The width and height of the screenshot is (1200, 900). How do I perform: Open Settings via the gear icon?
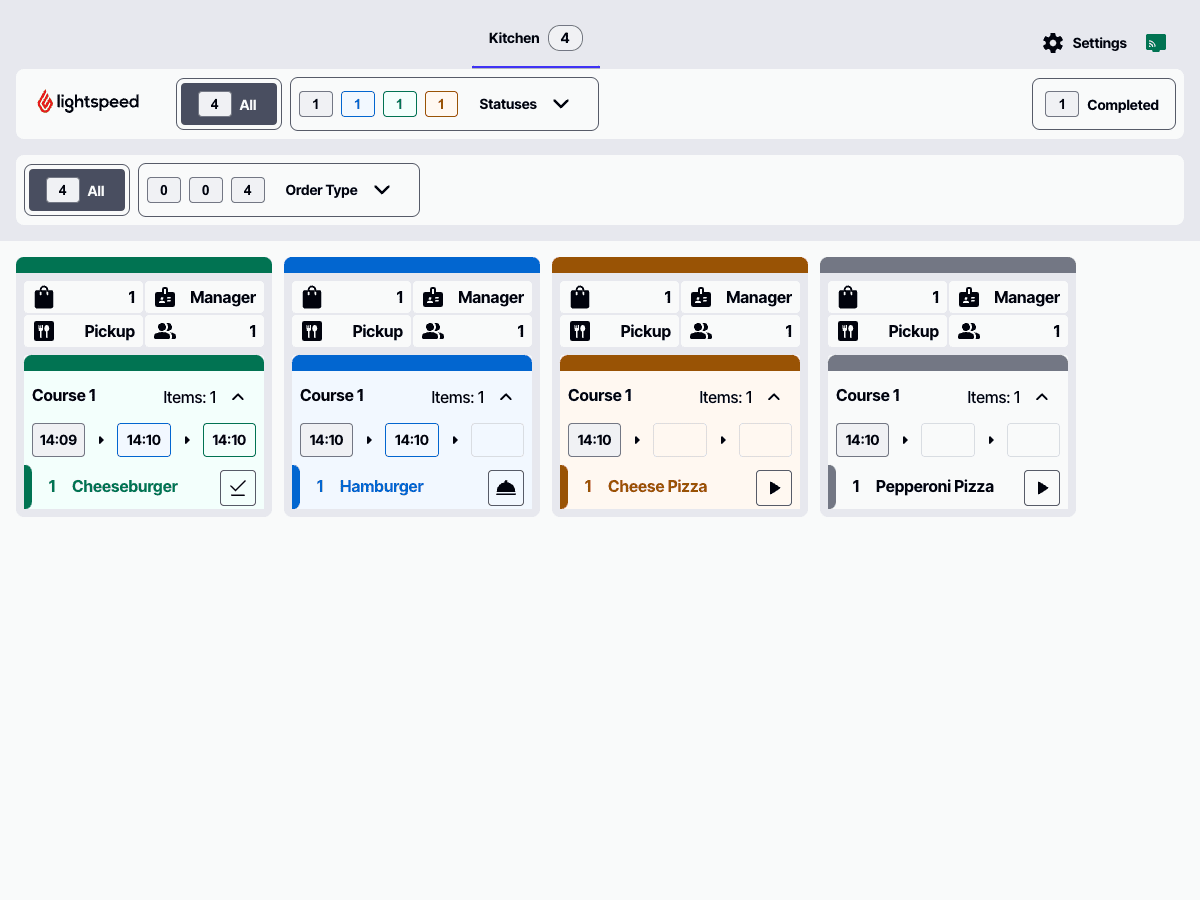1053,43
